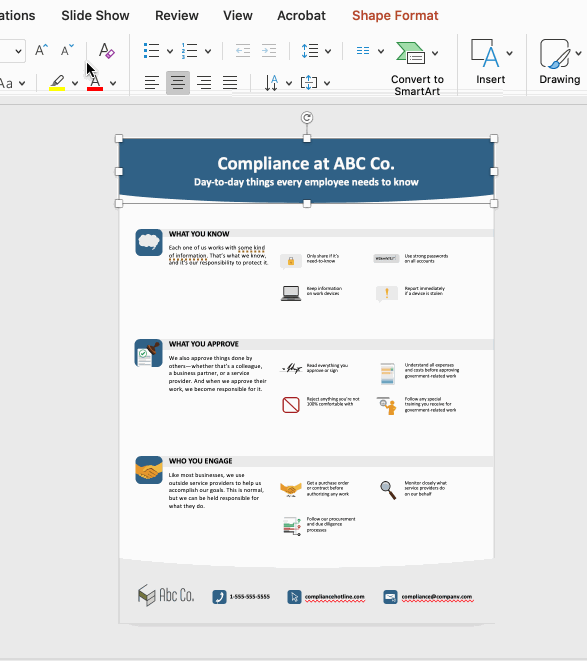Increase the list indent level

[x=269, y=51]
